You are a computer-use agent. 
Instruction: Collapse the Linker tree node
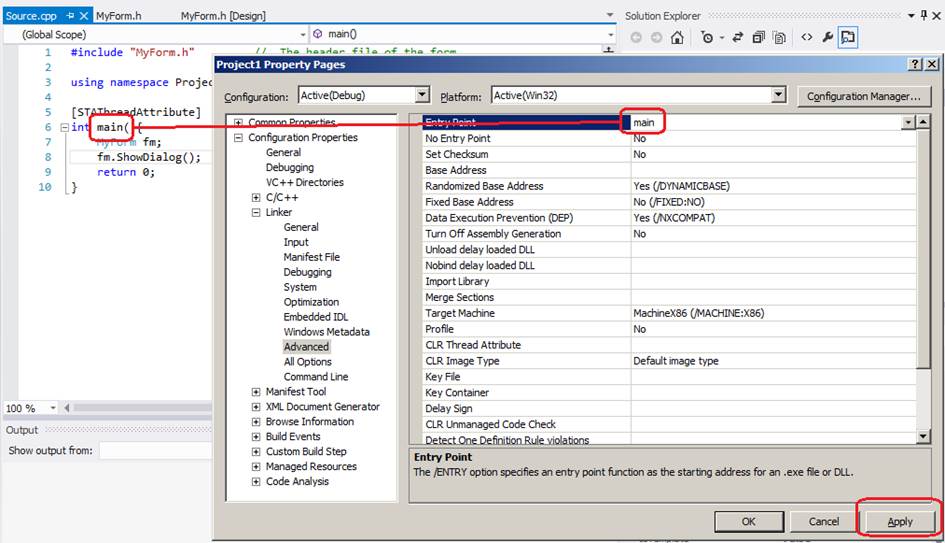[257, 212]
